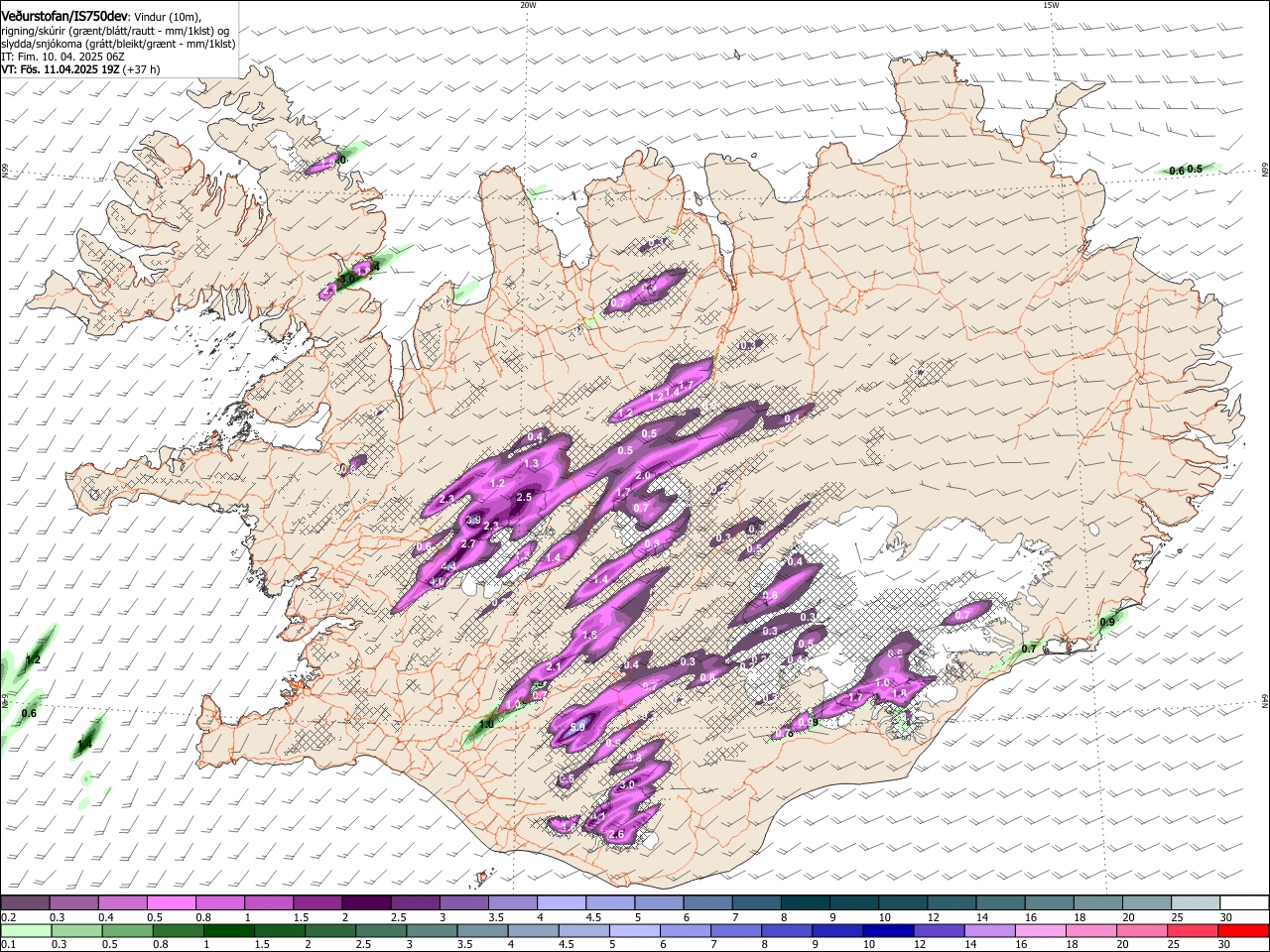Pick the palest green rain swatch between 0.1 and 0.3

(x=25, y=930)
